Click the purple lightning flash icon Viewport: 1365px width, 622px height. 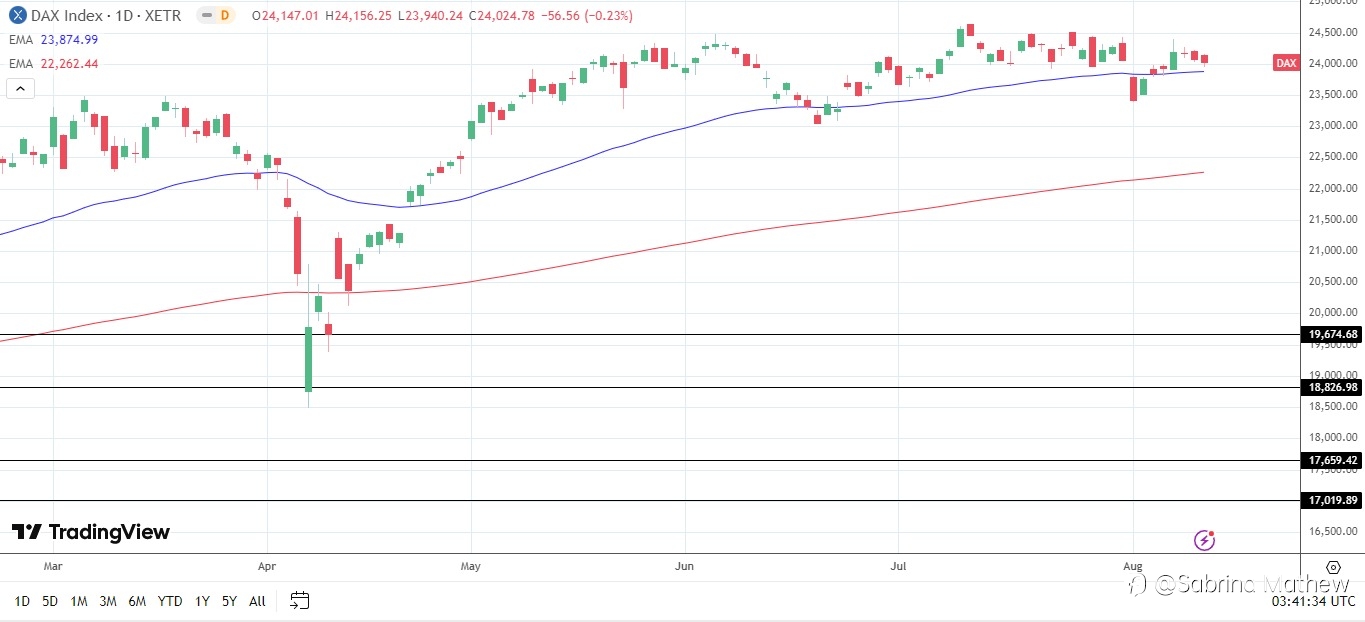tap(1205, 540)
